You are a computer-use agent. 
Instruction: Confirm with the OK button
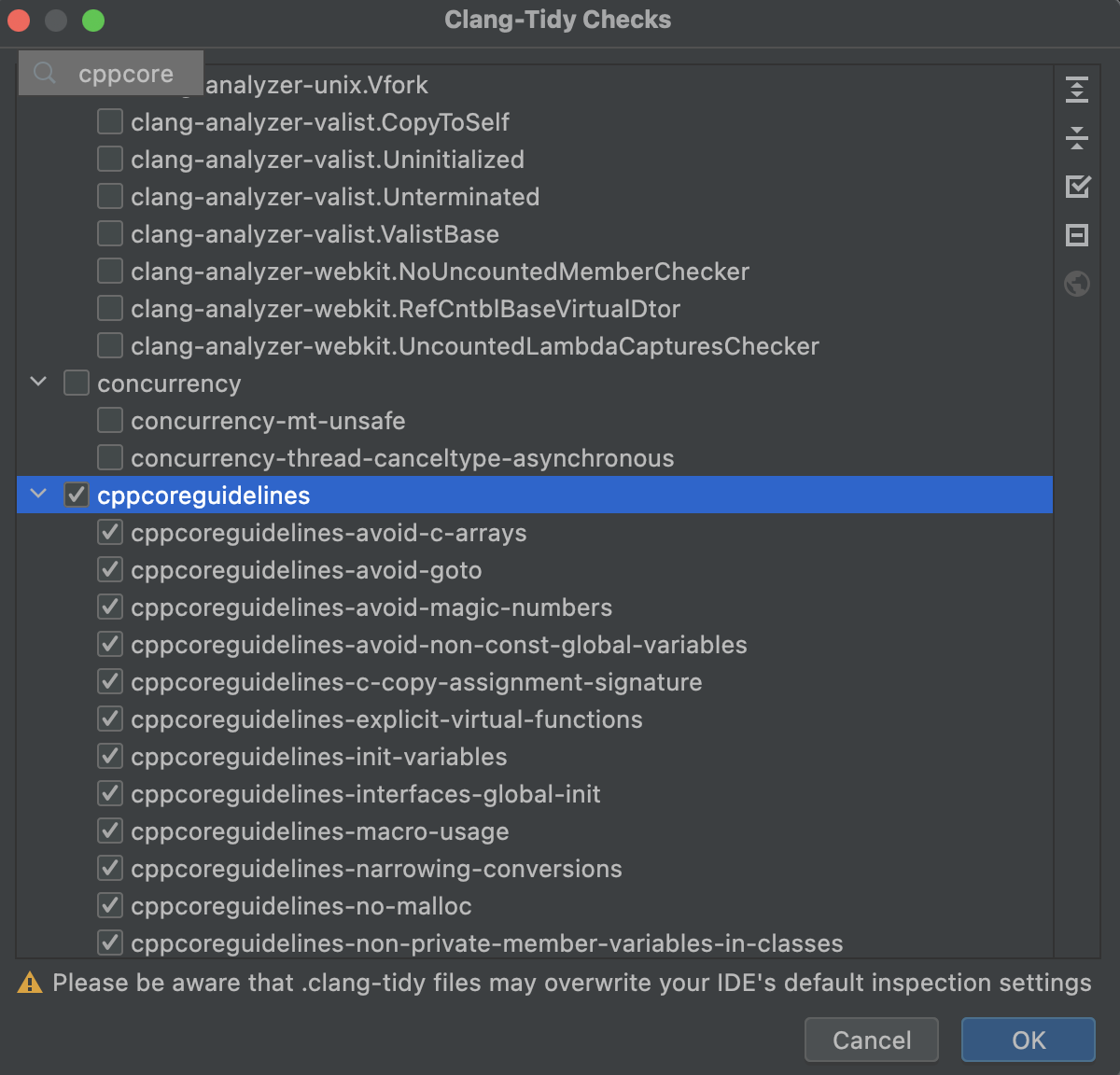tap(1029, 1040)
